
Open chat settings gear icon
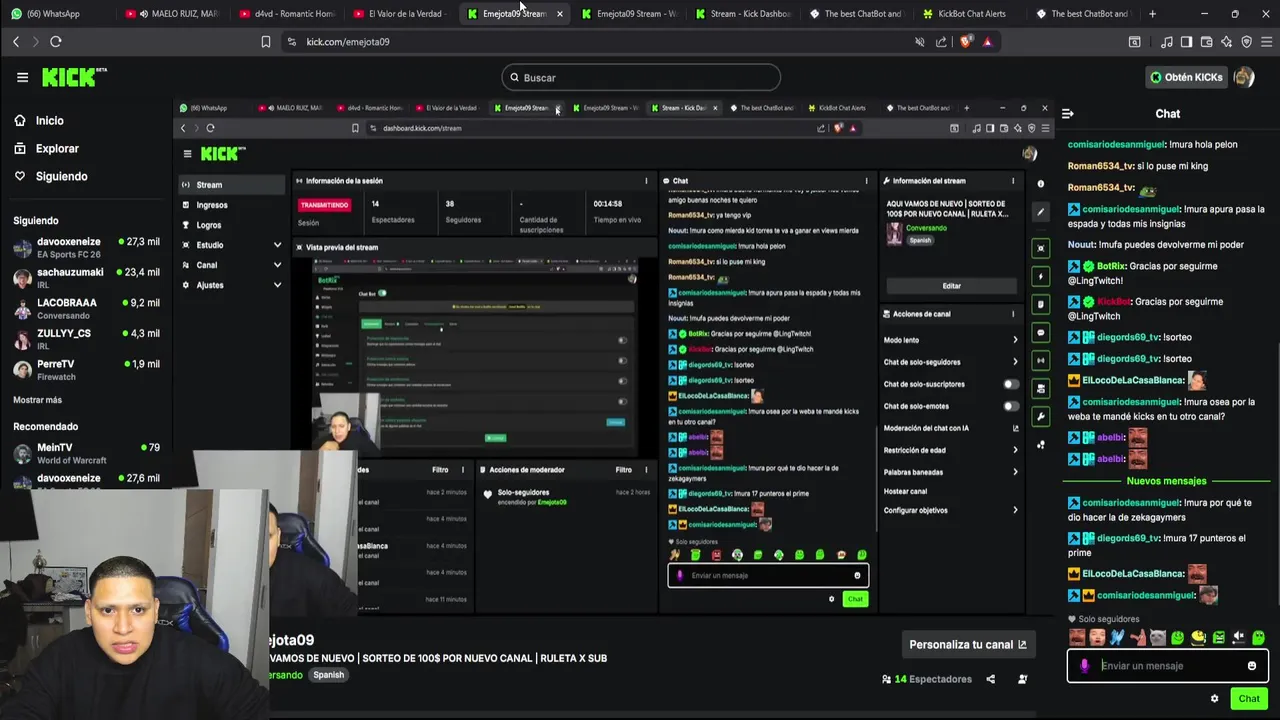tap(1215, 699)
